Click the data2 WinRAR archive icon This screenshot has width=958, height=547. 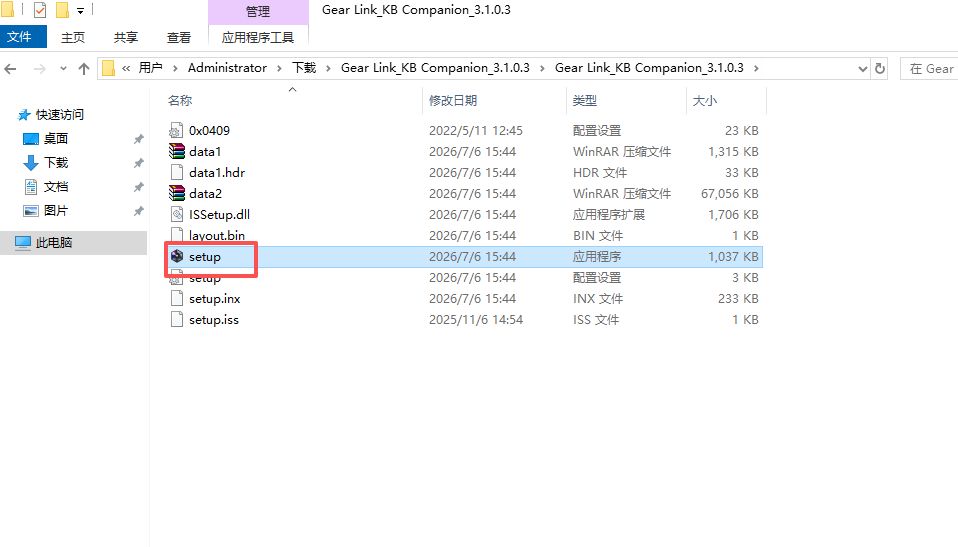point(177,193)
